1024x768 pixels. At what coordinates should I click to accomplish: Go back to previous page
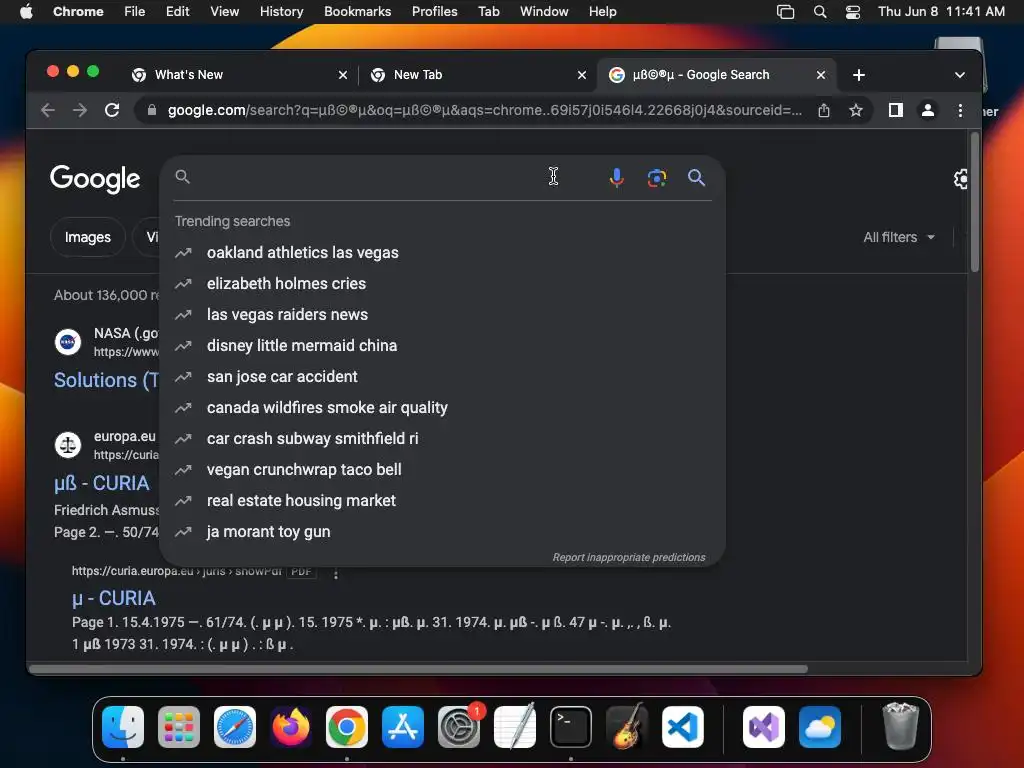click(48, 110)
